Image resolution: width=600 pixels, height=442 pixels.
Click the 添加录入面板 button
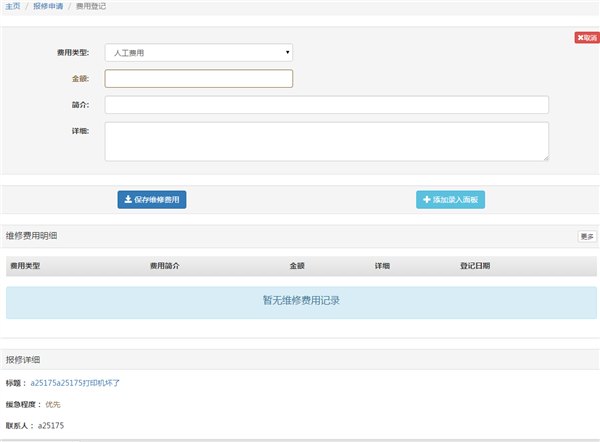(450, 199)
